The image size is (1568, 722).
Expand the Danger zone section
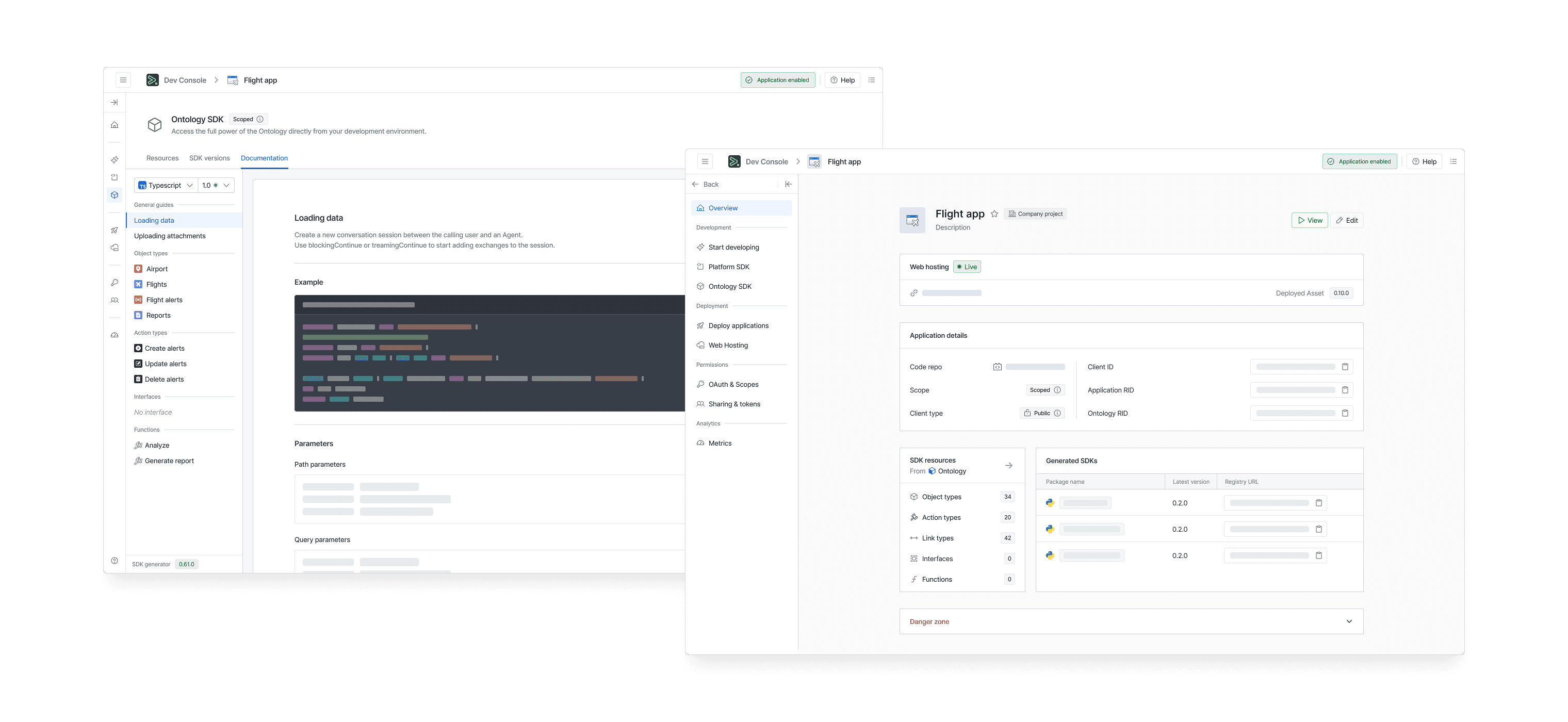[1349, 621]
